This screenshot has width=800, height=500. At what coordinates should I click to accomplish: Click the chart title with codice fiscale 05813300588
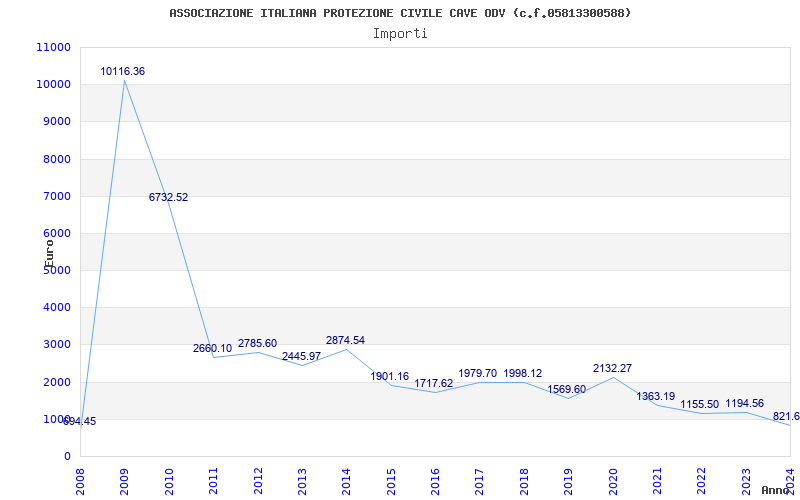400,13
